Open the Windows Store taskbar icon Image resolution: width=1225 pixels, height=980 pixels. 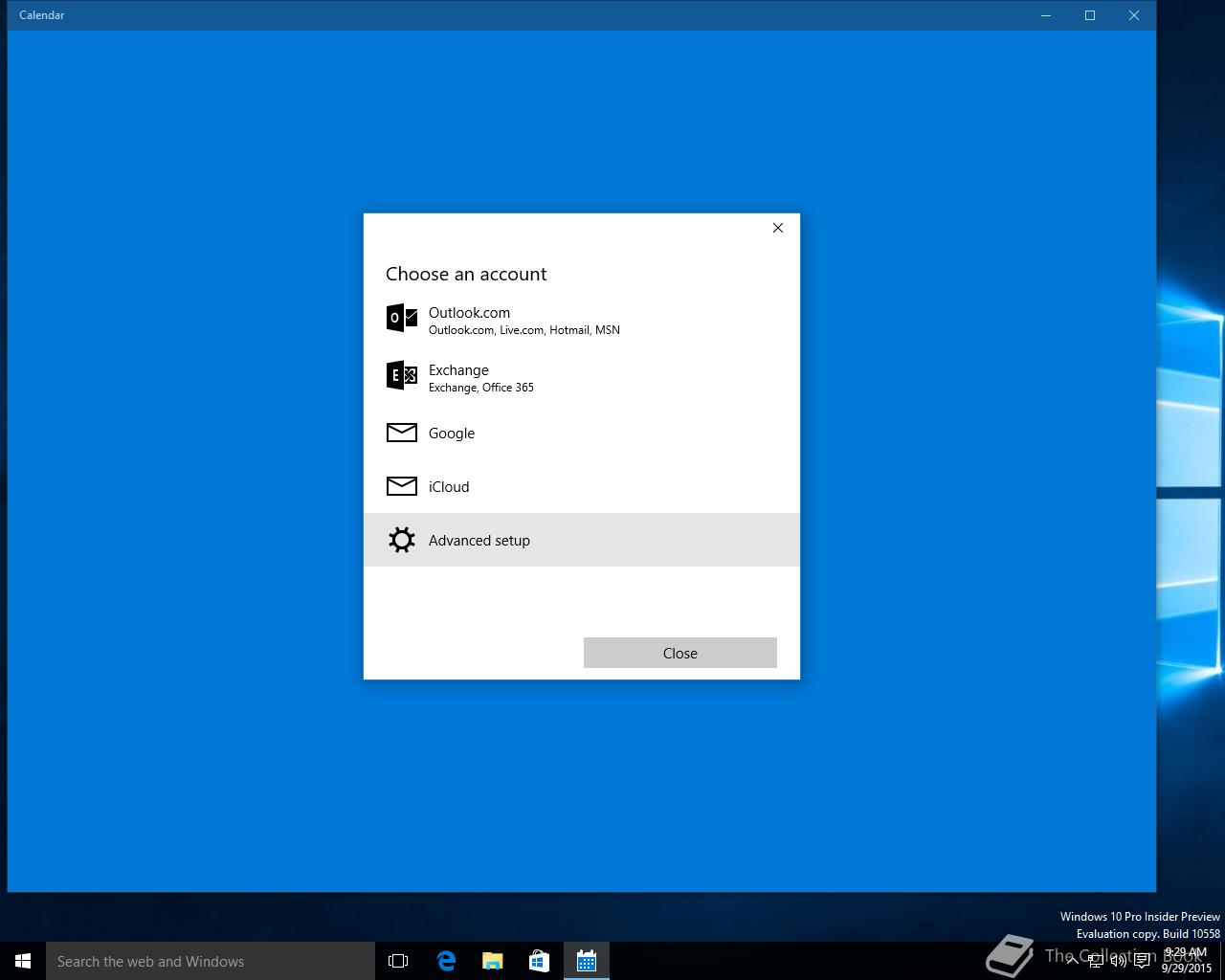point(540,961)
